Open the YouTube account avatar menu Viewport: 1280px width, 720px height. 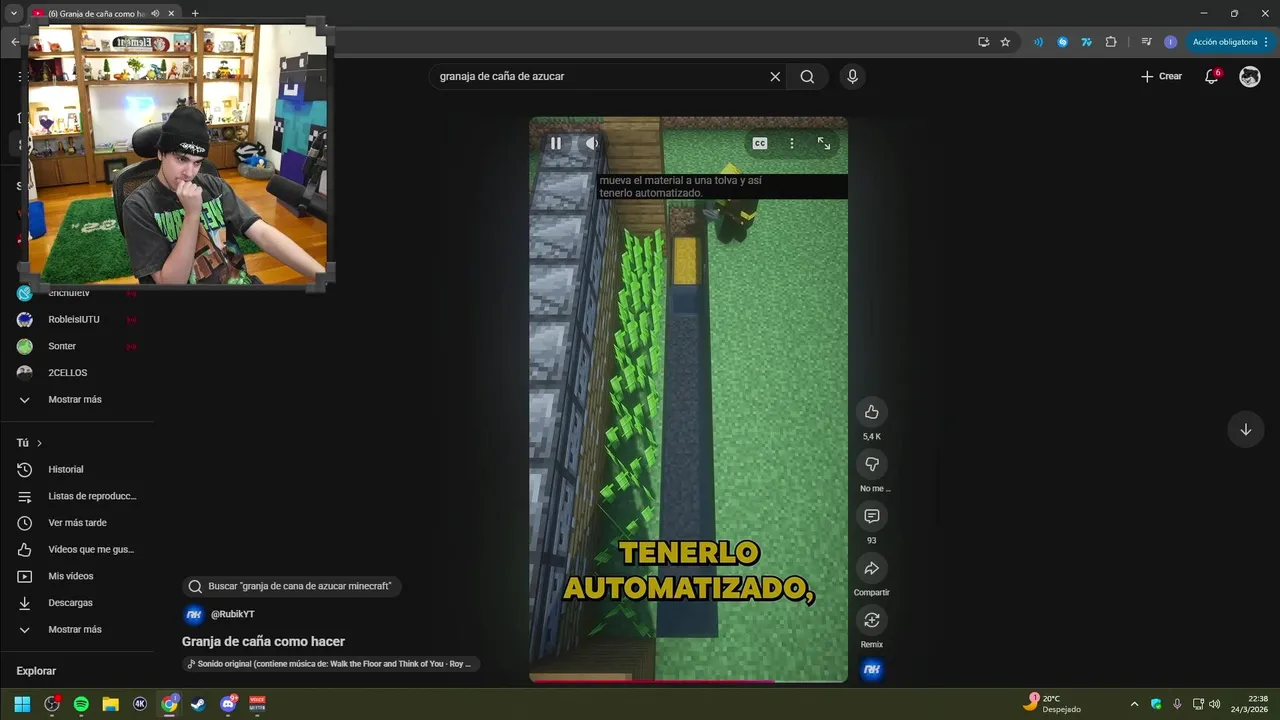[x=1250, y=76]
